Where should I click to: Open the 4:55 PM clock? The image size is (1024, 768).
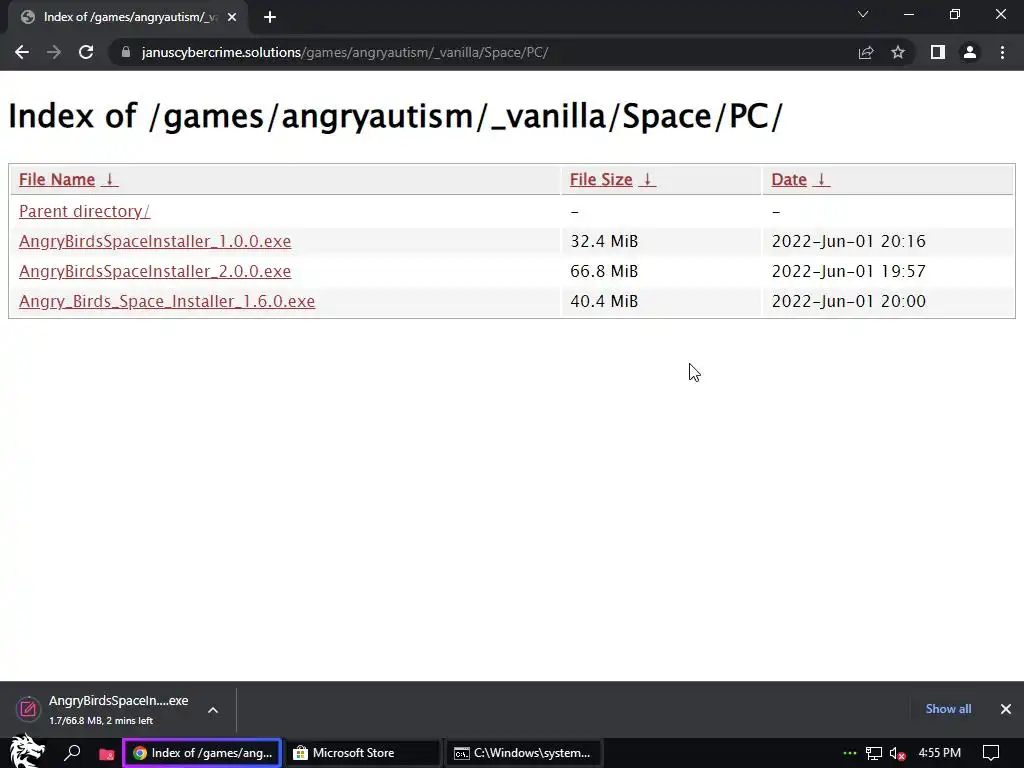tap(940, 753)
